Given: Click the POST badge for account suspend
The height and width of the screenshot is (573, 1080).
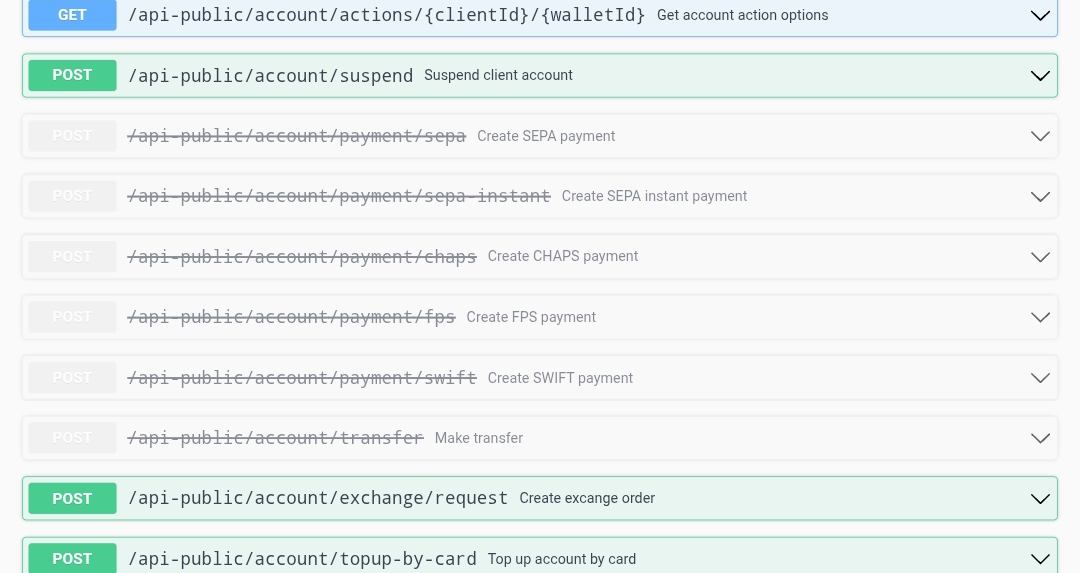Looking at the screenshot, I should [72, 75].
